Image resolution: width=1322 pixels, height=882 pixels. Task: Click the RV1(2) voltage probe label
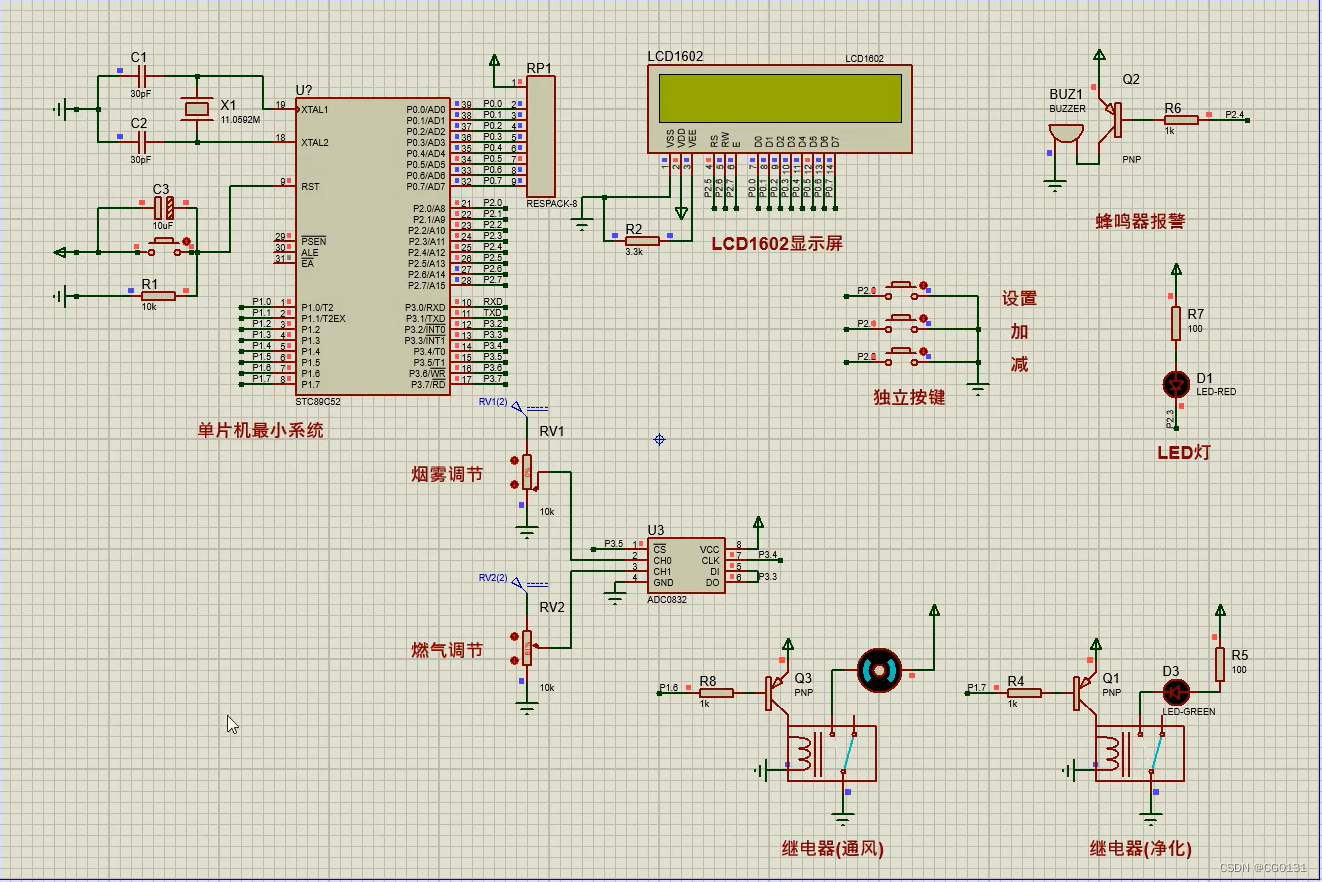[x=493, y=402]
